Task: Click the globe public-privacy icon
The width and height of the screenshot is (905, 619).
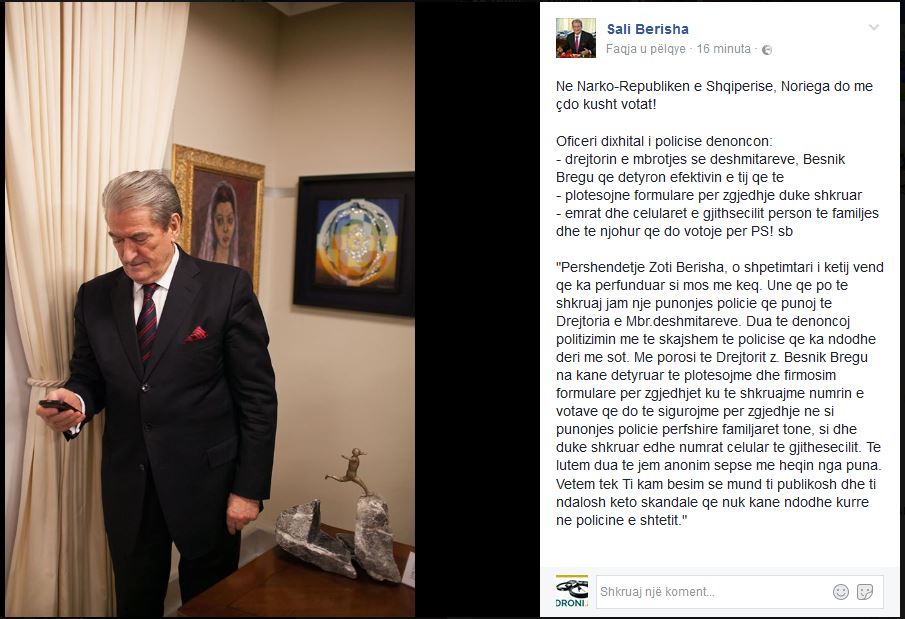Action: 767,50
